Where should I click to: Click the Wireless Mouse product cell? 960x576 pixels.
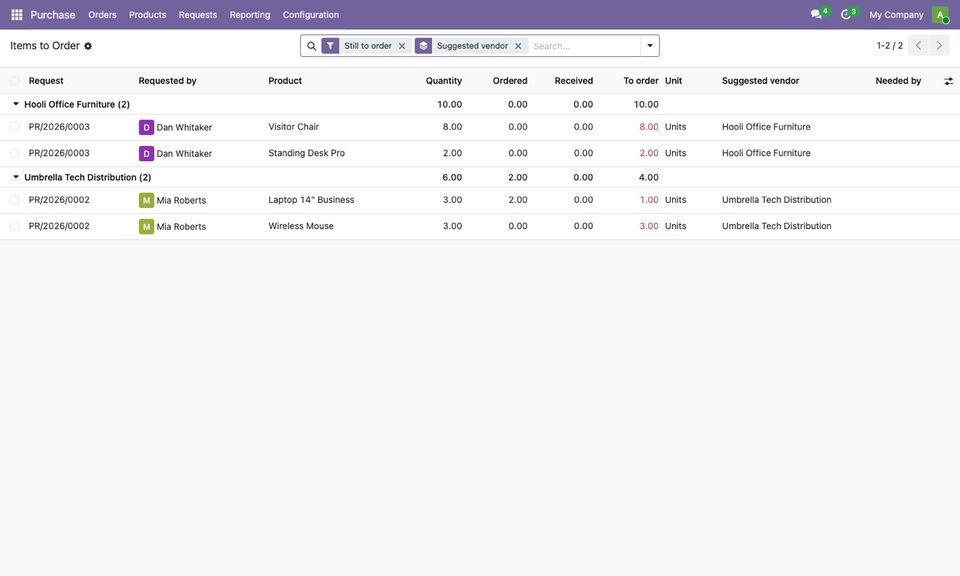click(301, 226)
